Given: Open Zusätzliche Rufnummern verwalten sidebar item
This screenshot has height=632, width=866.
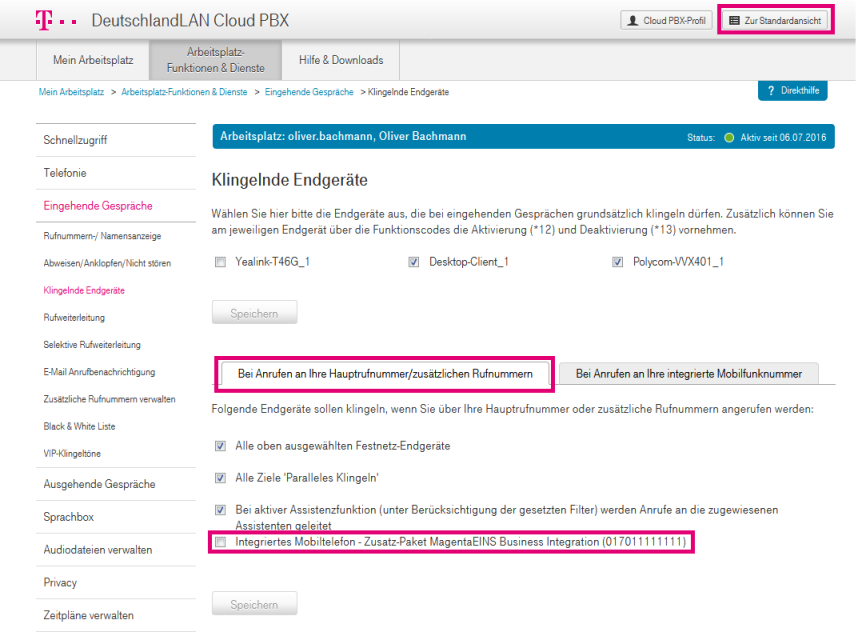Looking at the screenshot, I should pos(109,399).
